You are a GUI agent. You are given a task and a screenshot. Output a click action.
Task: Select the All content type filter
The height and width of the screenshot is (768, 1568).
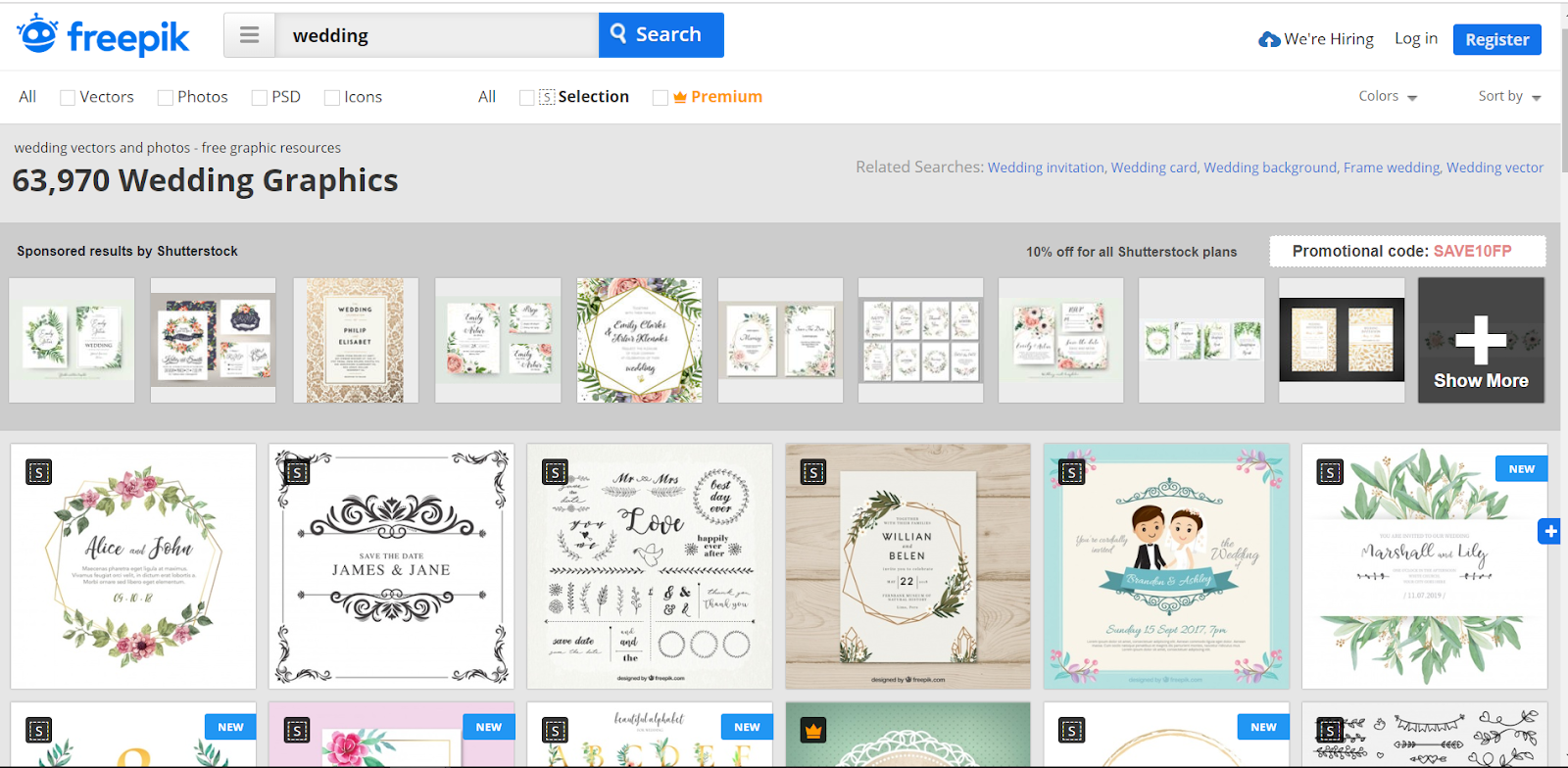pyautogui.click(x=27, y=97)
